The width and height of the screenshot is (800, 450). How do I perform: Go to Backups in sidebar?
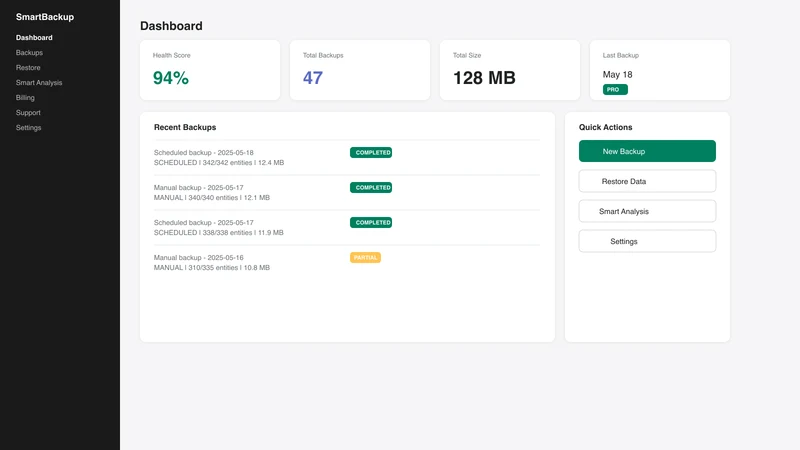29,53
